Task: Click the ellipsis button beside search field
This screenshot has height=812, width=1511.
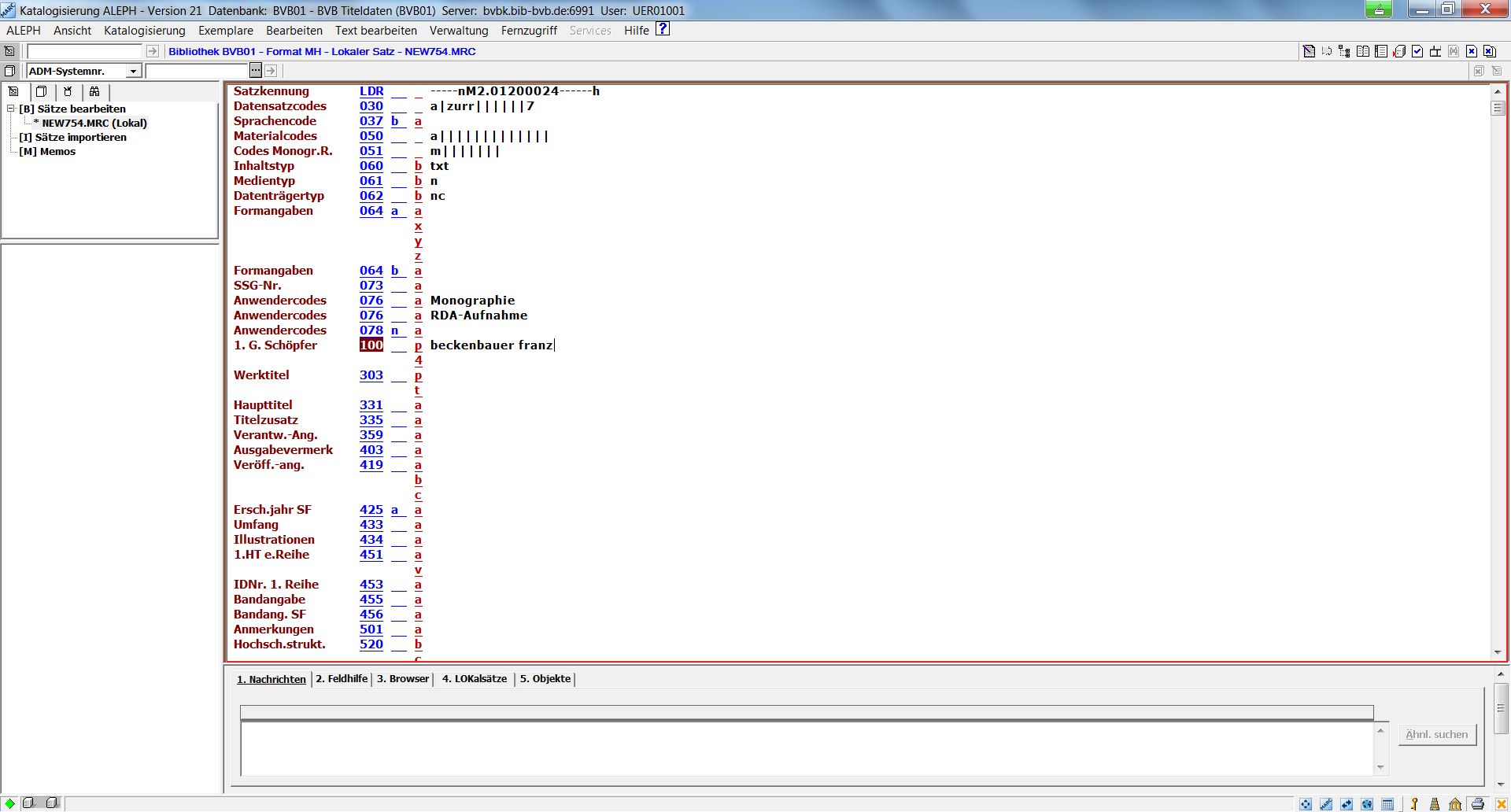Action: click(x=255, y=71)
